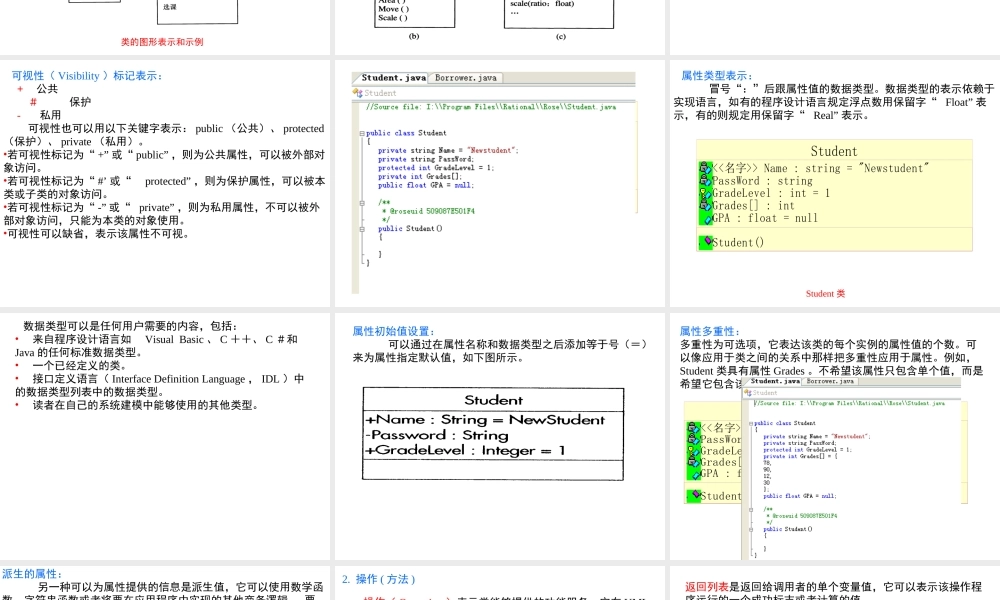Click the purple diamond icon beside Student() constructor
This screenshot has height=600, width=1000.
tap(706, 241)
